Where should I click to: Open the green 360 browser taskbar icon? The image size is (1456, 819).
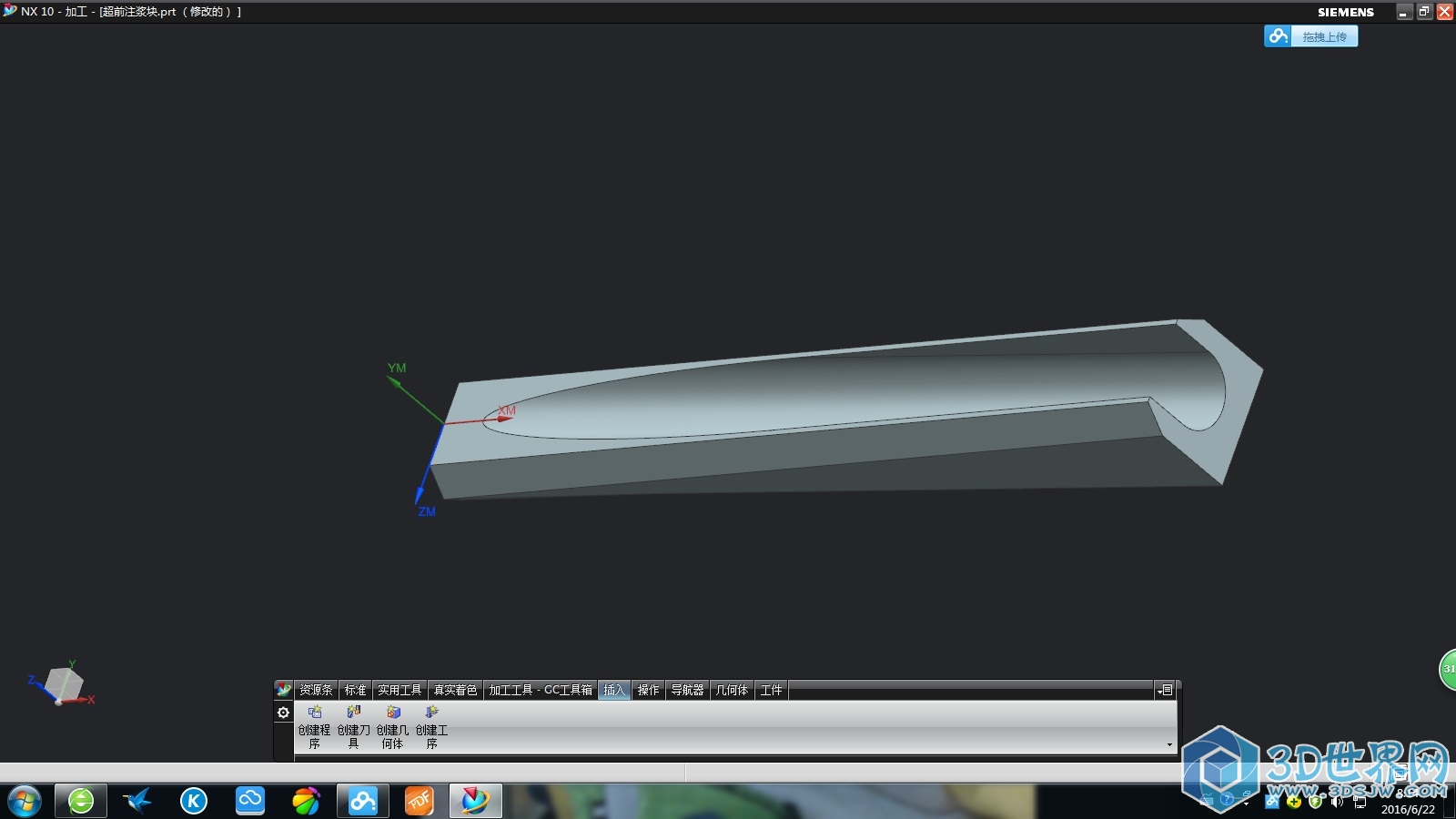point(81,801)
